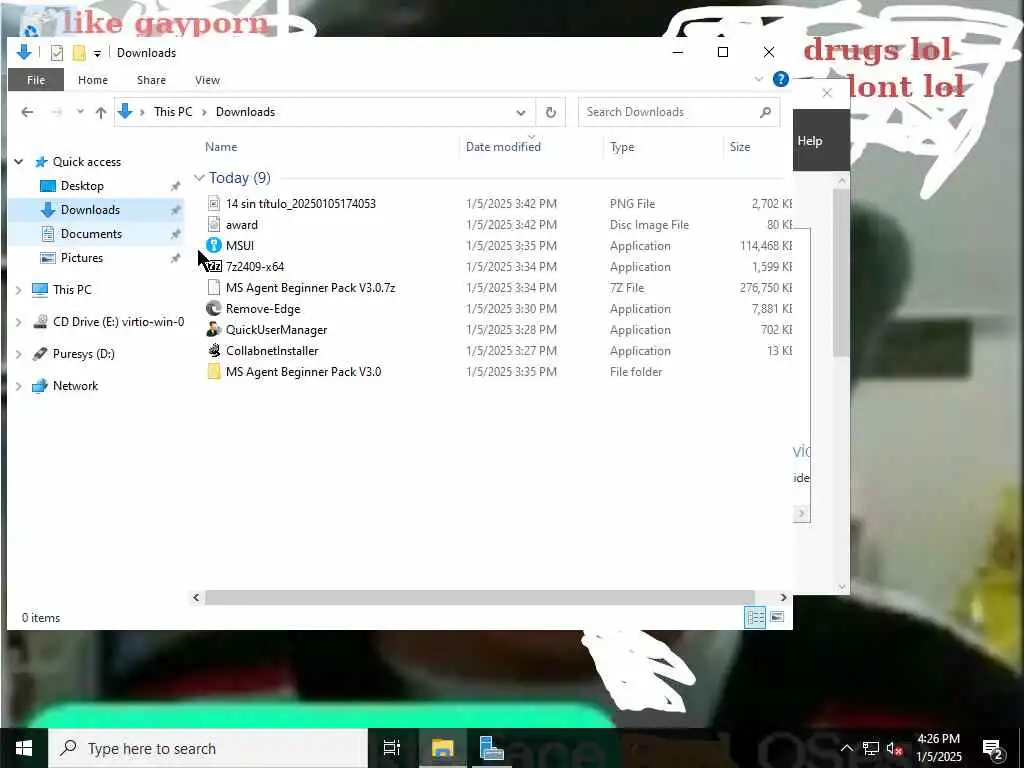Click the search magnifier icon in Search Downloads
This screenshot has height=768, width=1024.
click(x=765, y=112)
